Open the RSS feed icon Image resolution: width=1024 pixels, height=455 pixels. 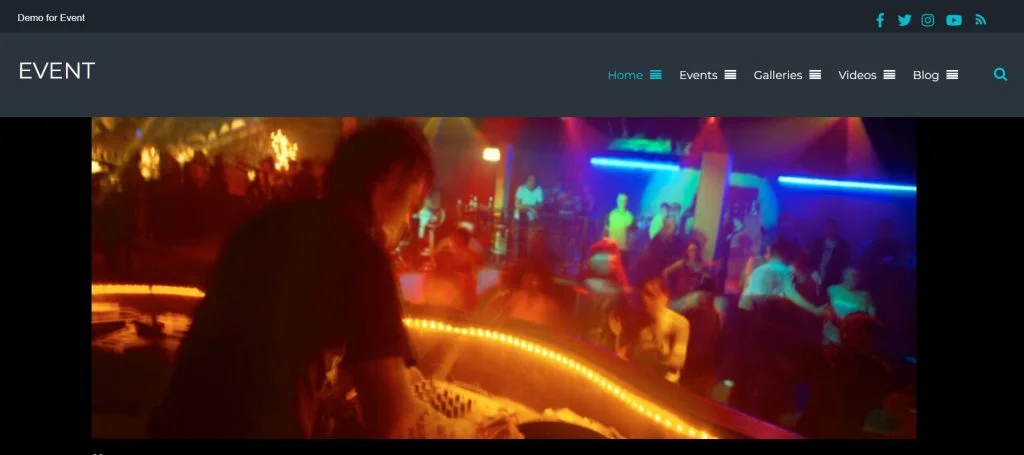coord(980,20)
